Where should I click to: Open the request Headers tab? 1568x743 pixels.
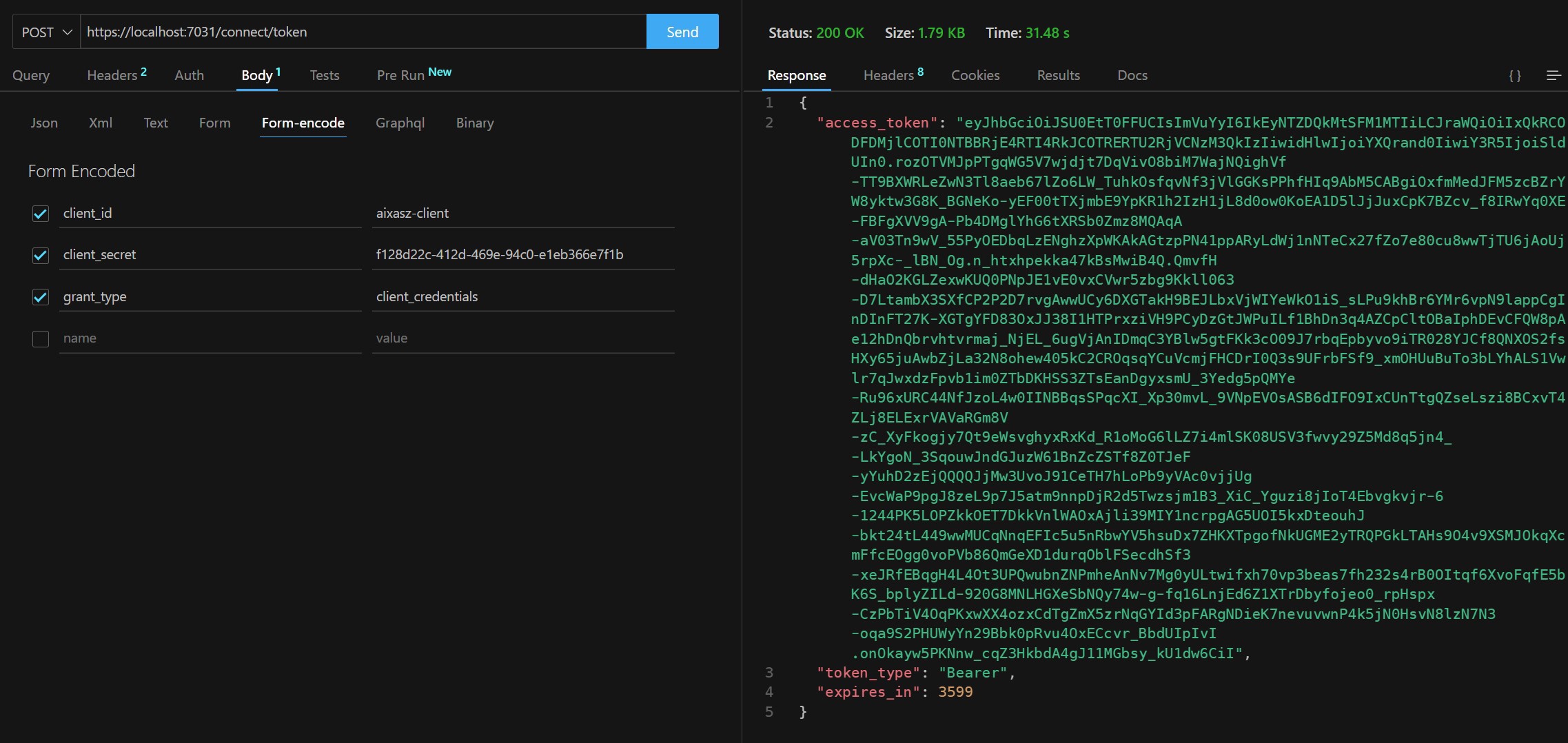(x=116, y=74)
